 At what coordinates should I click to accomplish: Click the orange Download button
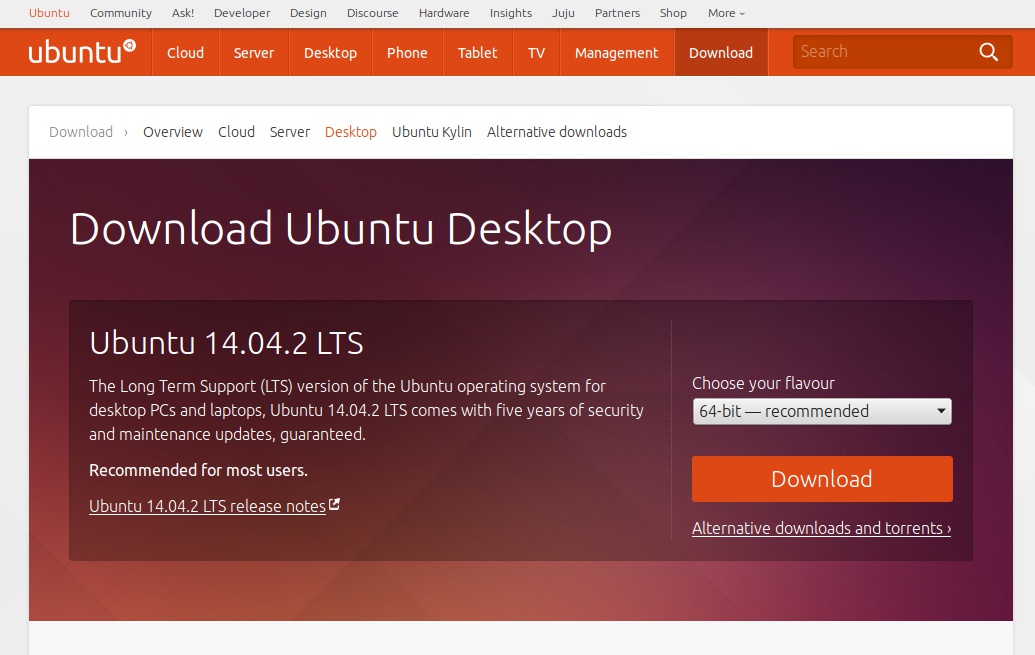point(821,479)
